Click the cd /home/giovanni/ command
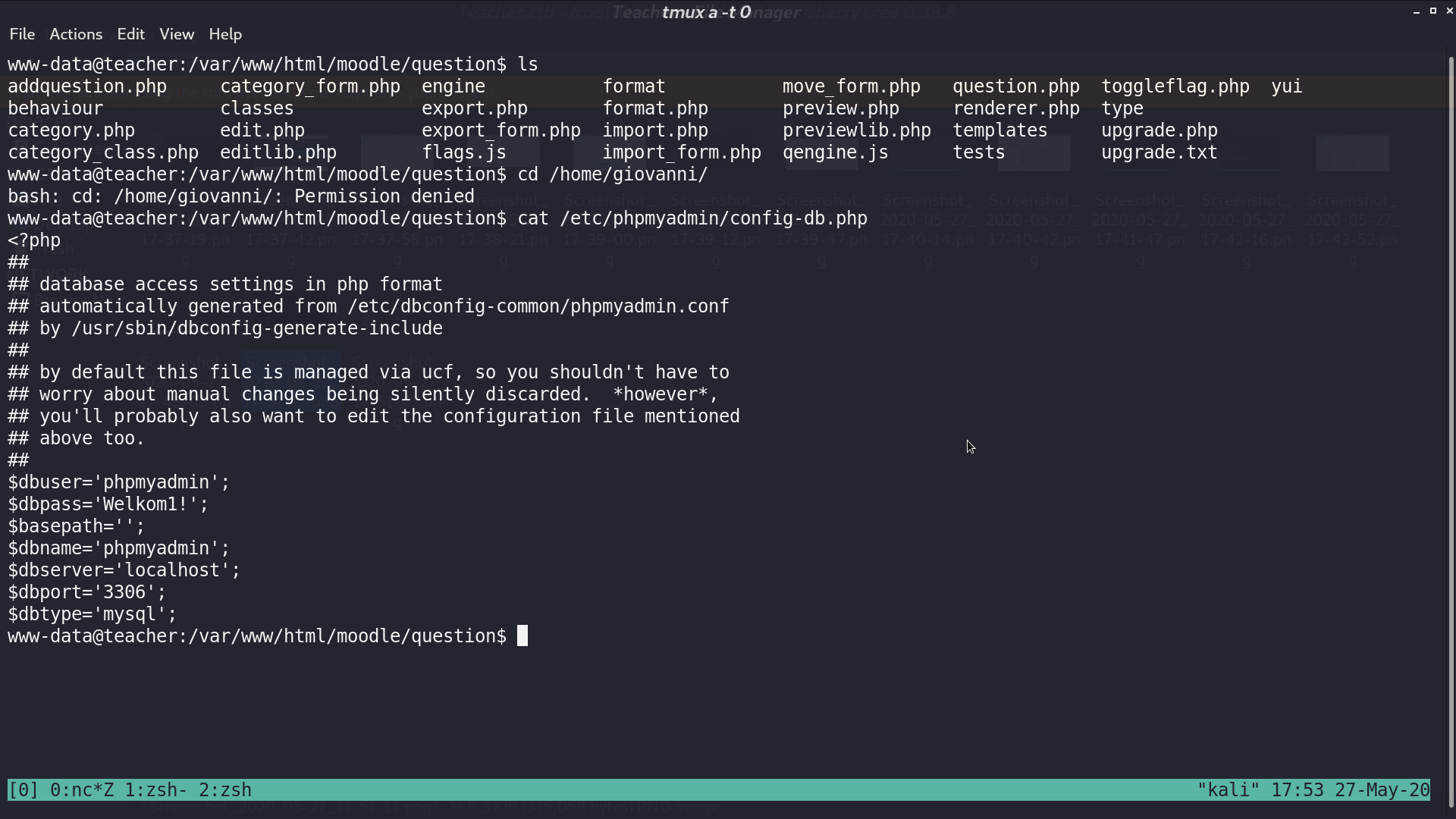 [x=613, y=174]
